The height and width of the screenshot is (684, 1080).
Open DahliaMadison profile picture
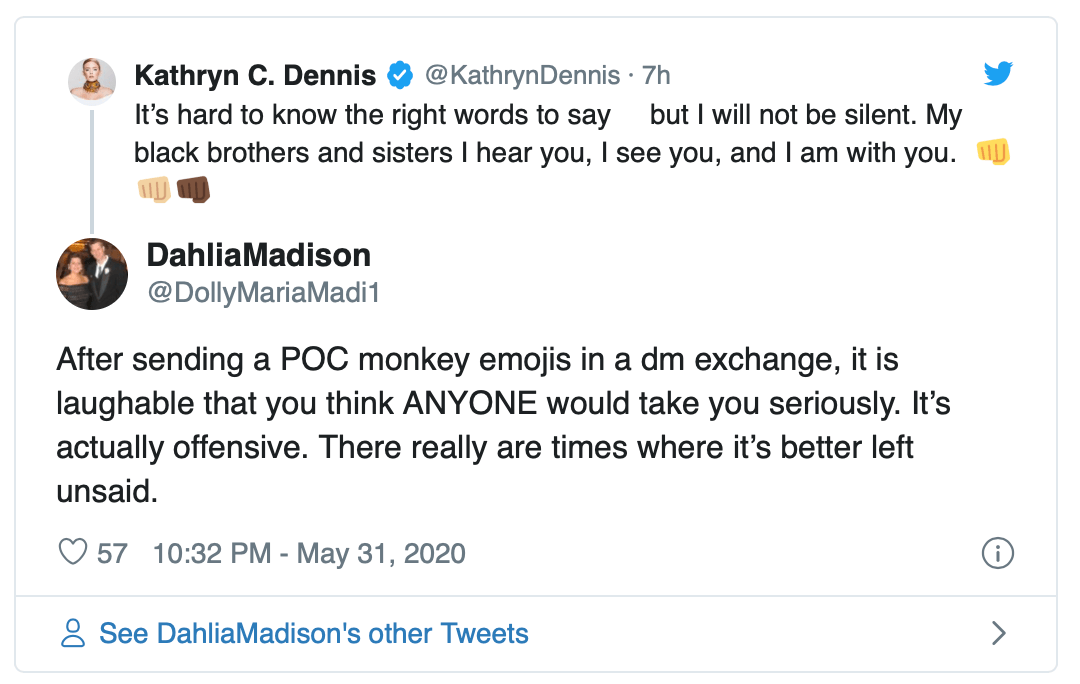[x=92, y=273]
